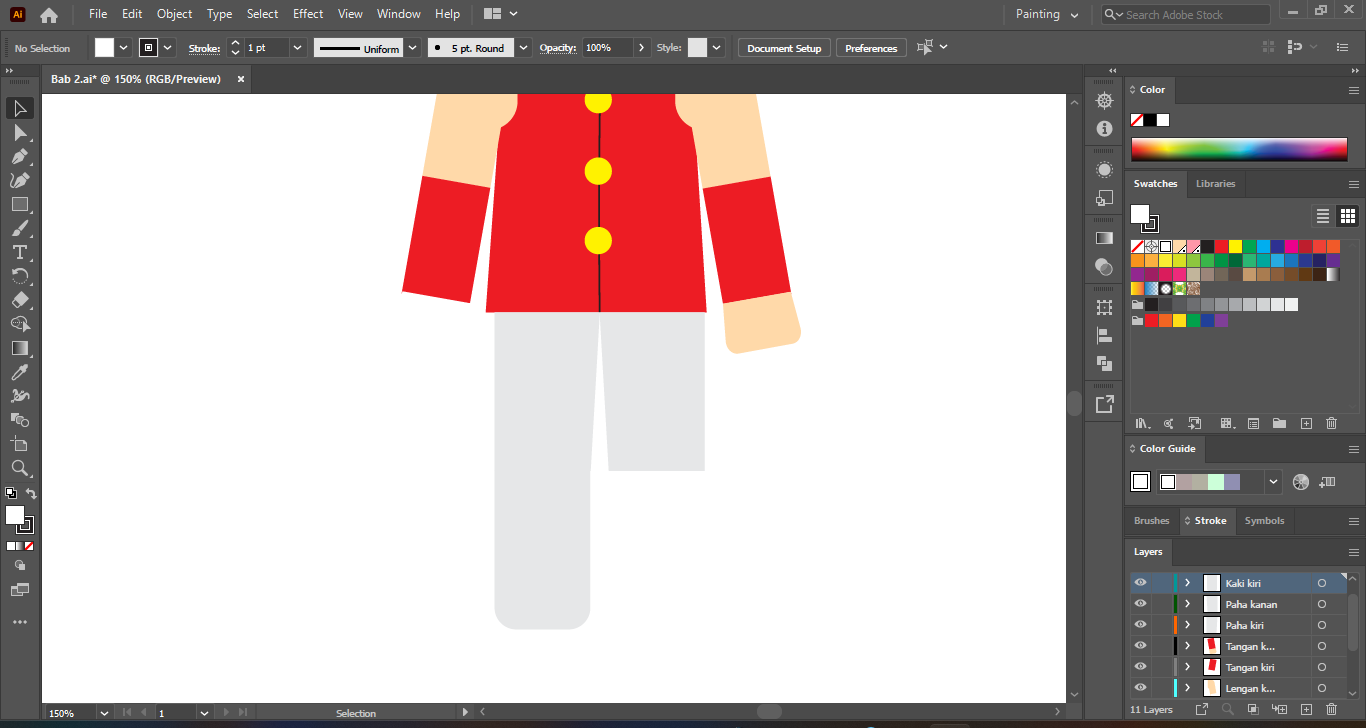Open stroke weight dropdown
Screen dimensions: 1366x728
pos(297,48)
